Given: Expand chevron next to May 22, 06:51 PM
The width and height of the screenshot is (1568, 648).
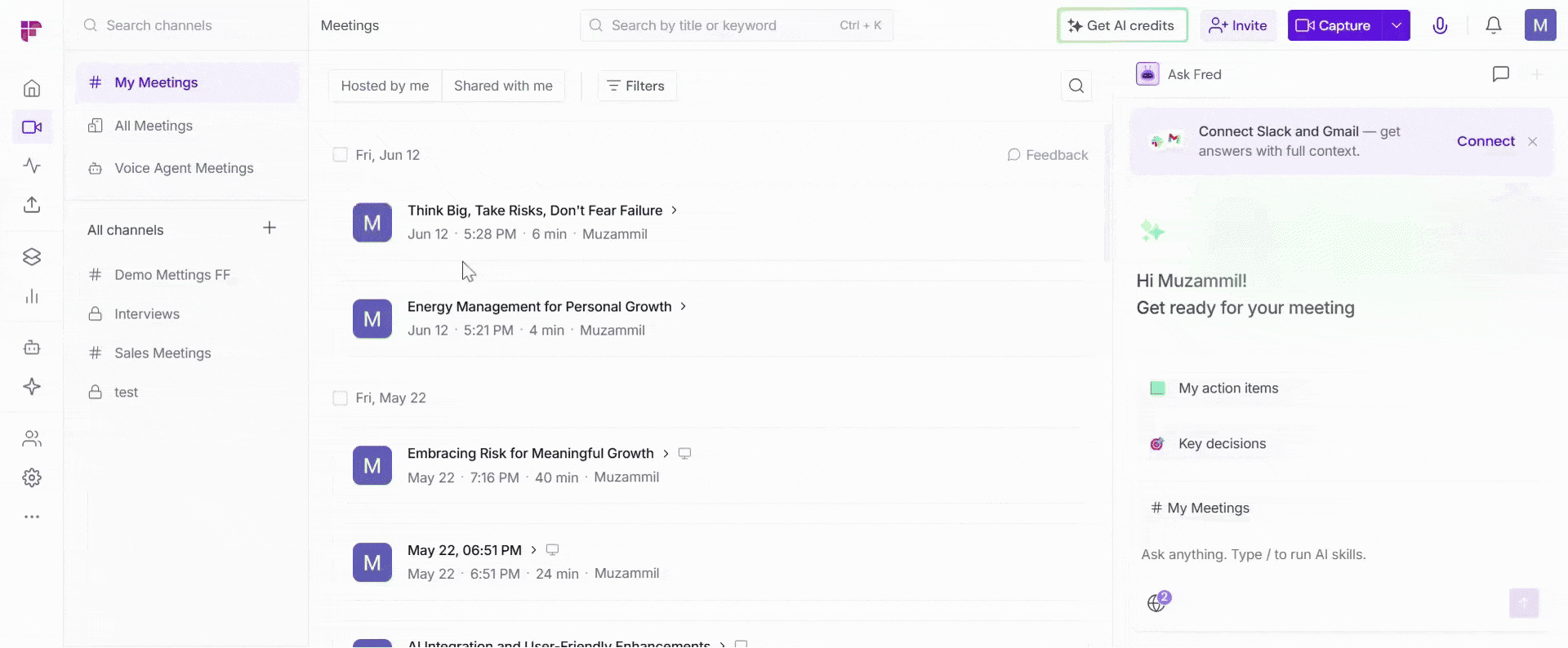Looking at the screenshot, I should pyautogui.click(x=533, y=550).
